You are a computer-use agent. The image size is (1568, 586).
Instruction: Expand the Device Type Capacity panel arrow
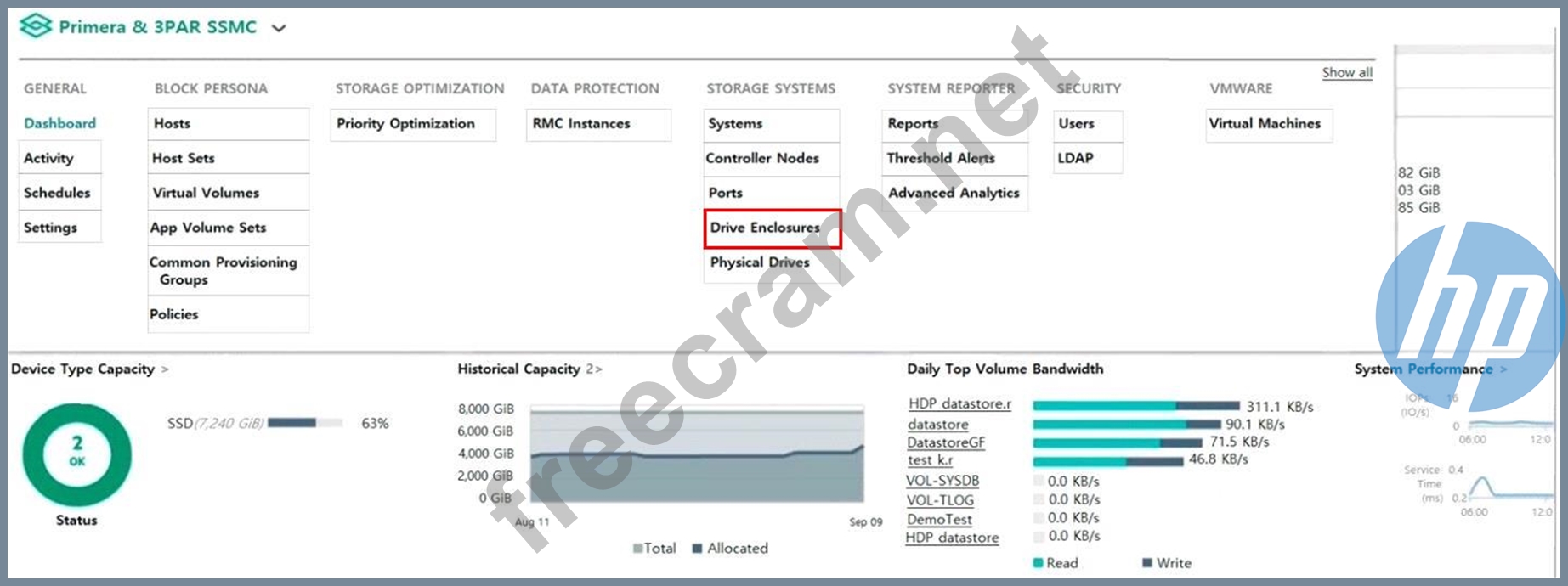pyautogui.click(x=165, y=369)
